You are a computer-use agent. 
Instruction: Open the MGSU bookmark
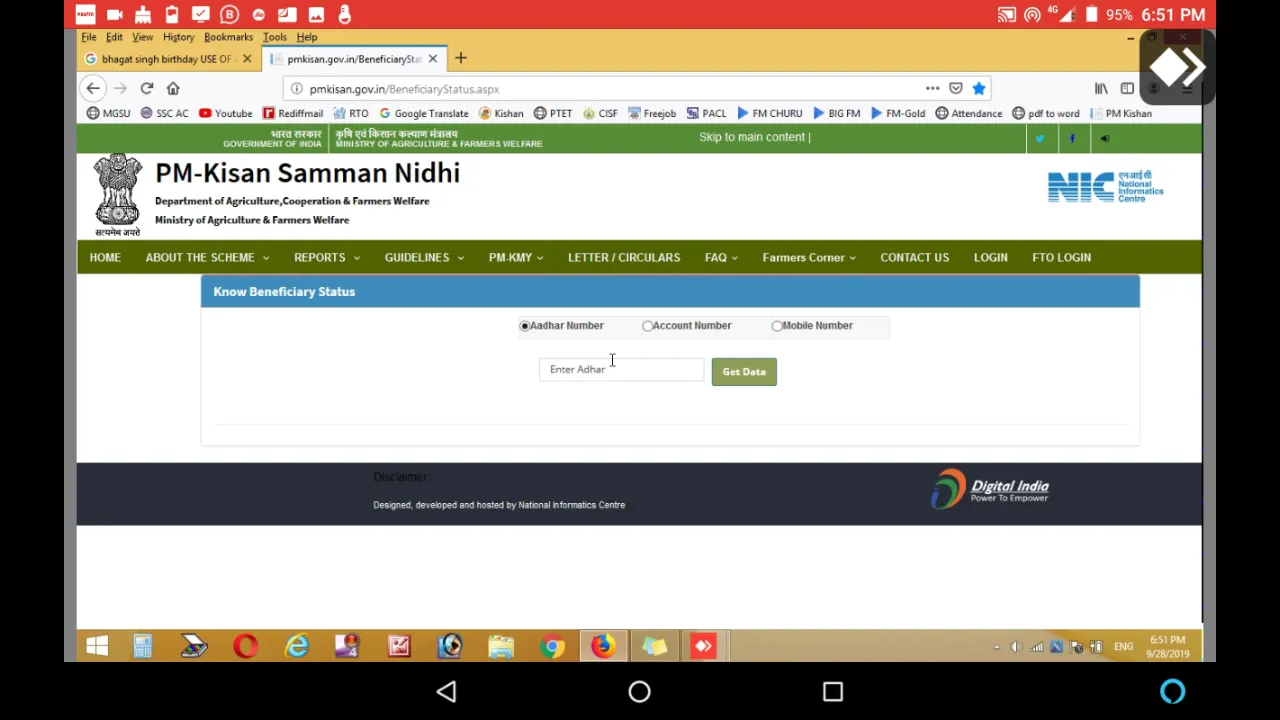click(x=108, y=114)
